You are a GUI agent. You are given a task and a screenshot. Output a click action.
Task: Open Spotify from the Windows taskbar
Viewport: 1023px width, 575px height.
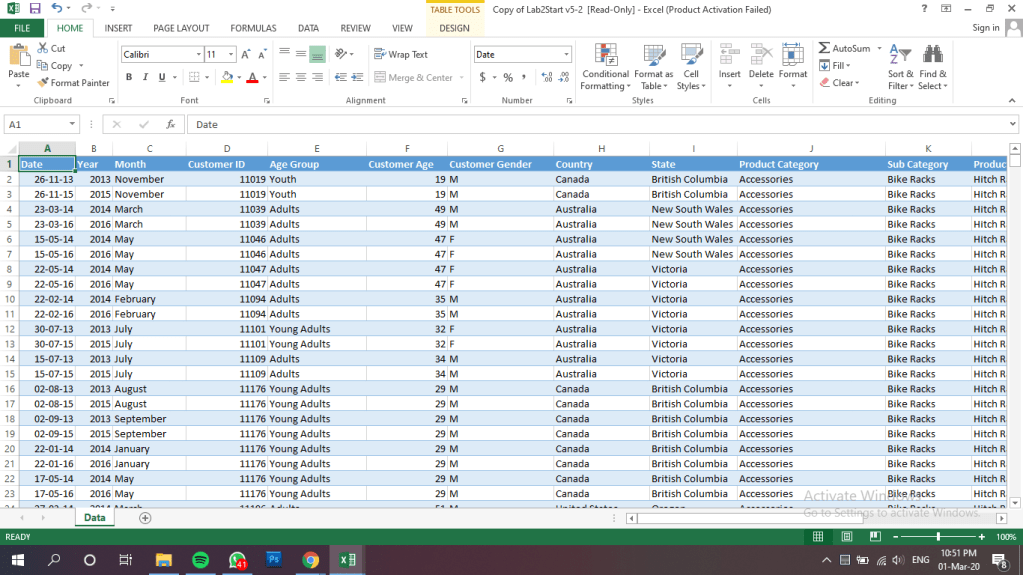(199, 560)
